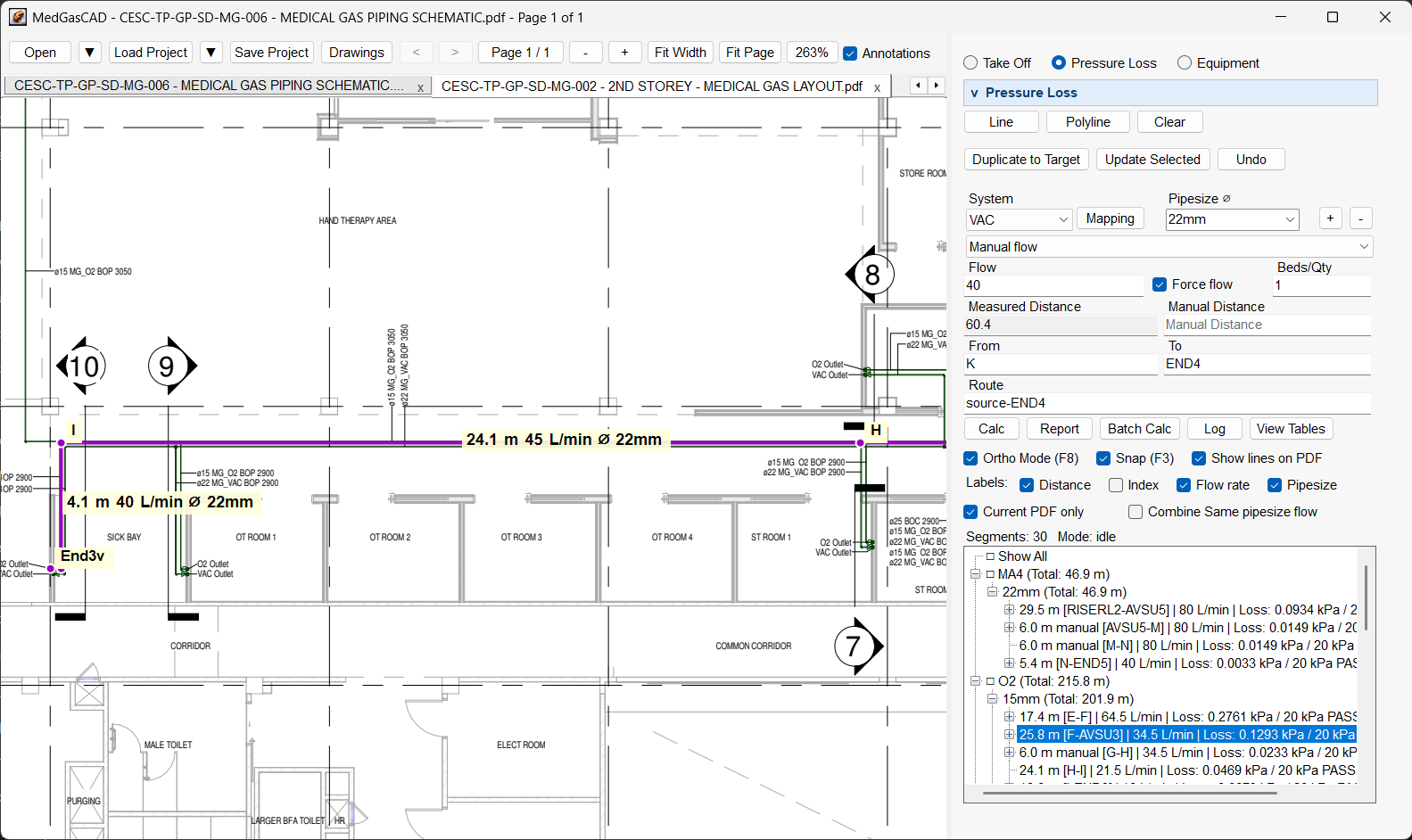1412x840 pixels.
Task: Click the Batch Calc button
Action: pos(1139,429)
